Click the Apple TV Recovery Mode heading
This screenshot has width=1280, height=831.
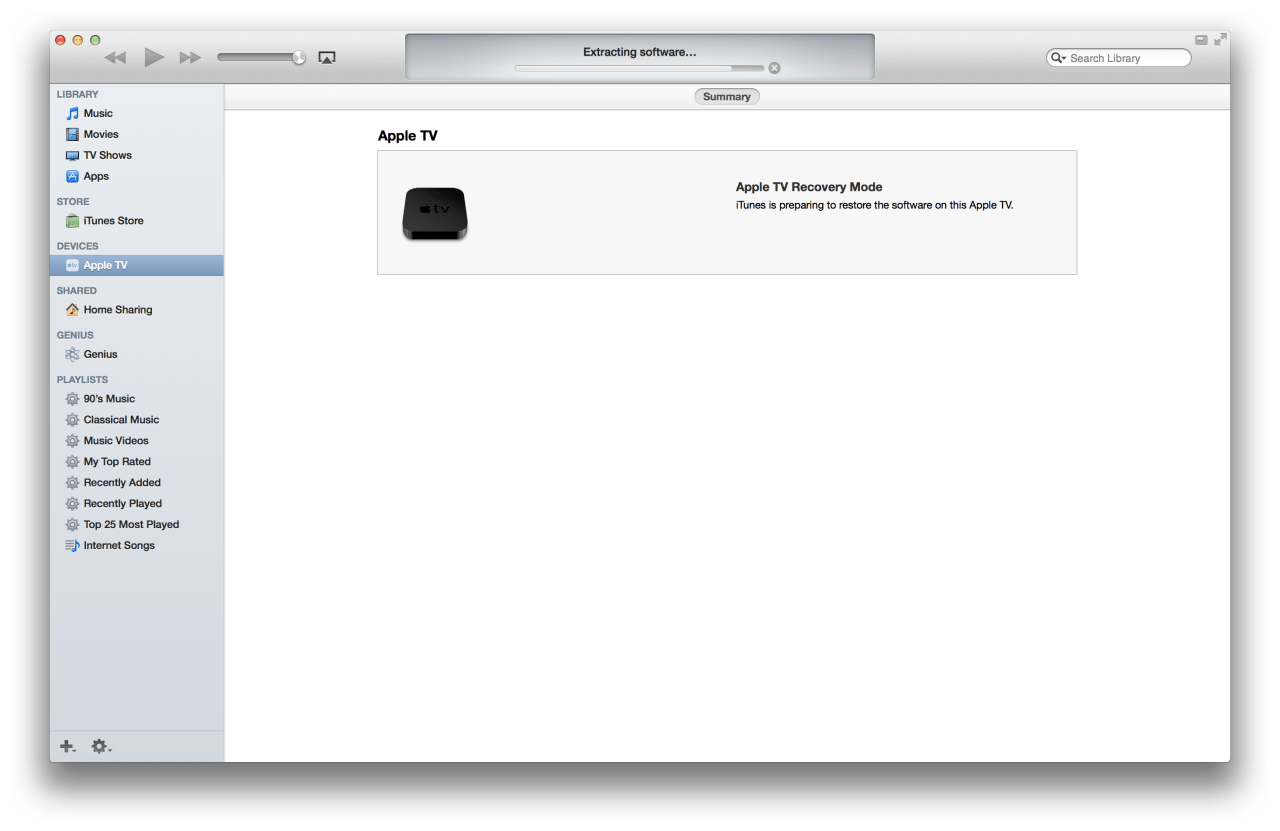pyautogui.click(x=809, y=187)
